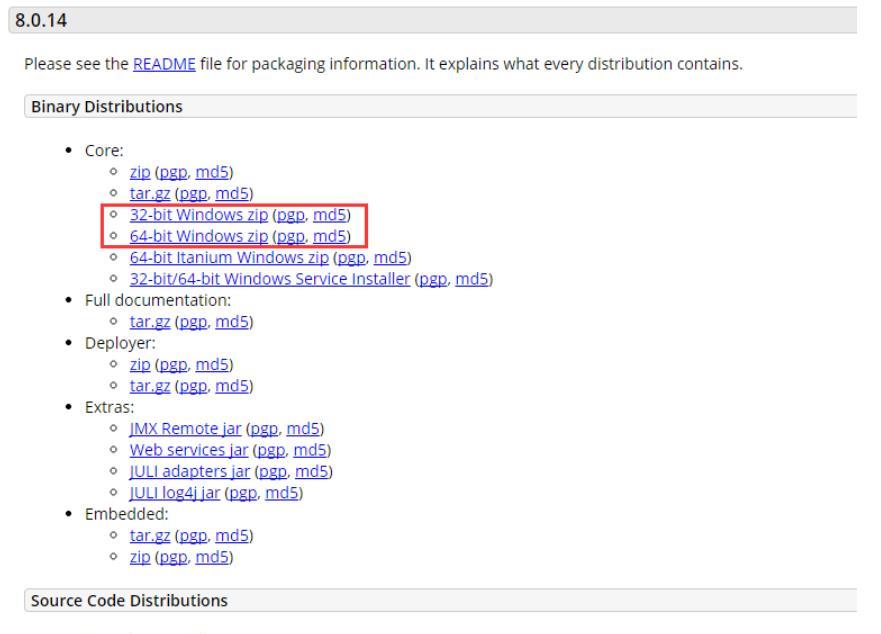Open pgp for JULI log4j jar
This screenshot has width=881, height=634.
coord(243,492)
